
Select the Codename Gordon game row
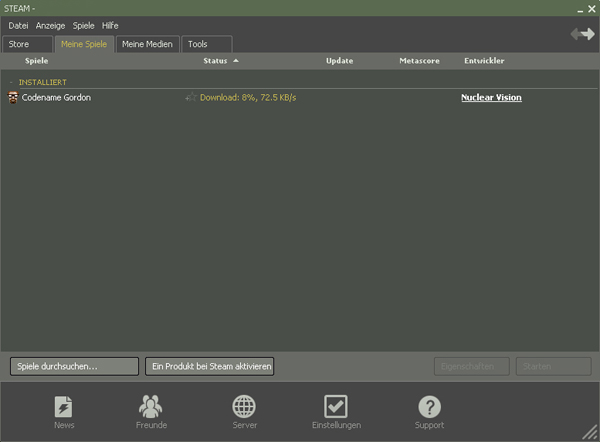click(300, 98)
